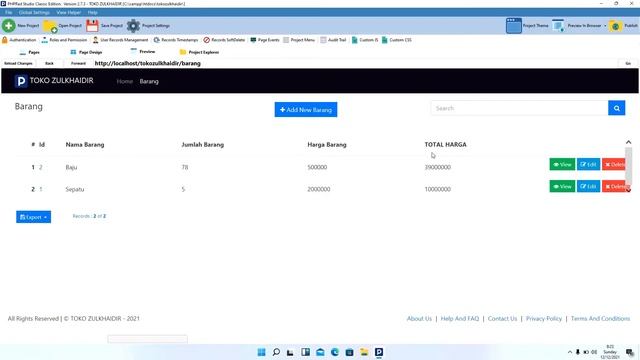Open the File menu
Screen dimensions: 640x360
[x=9, y=13]
